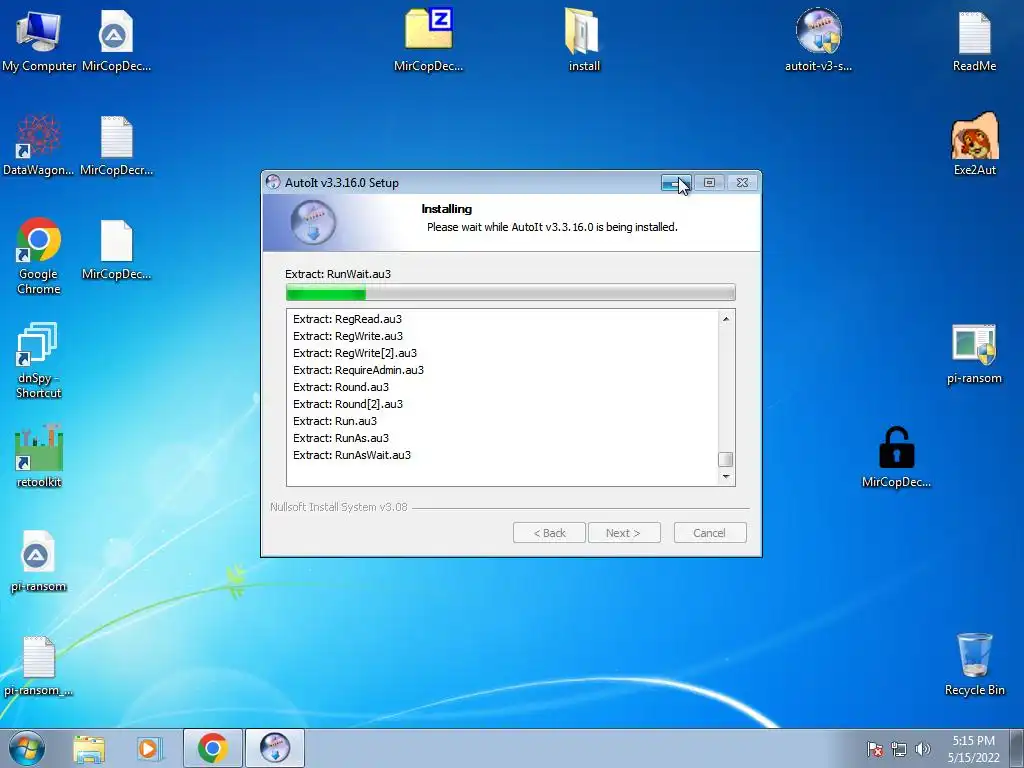The height and width of the screenshot is (768, 1024).
Task: Minimize the AutoIt Setup window
Action: (675, 183)
